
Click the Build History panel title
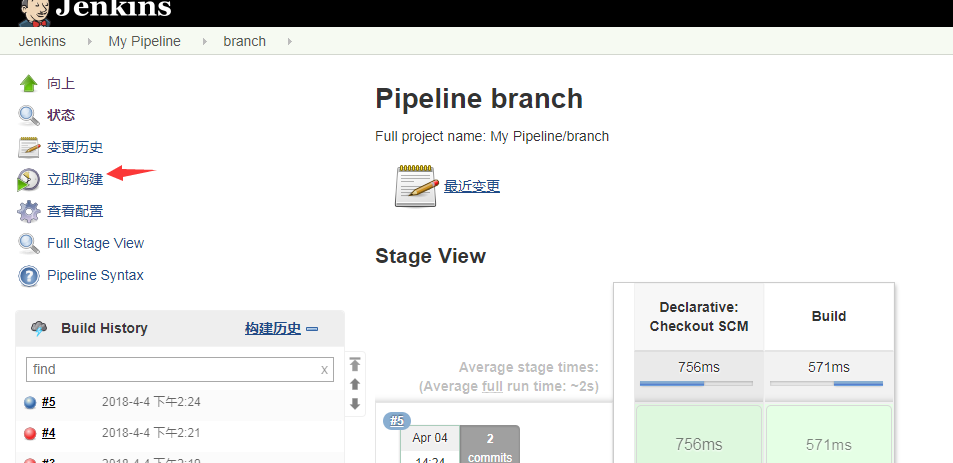click(x=104, y=328)
